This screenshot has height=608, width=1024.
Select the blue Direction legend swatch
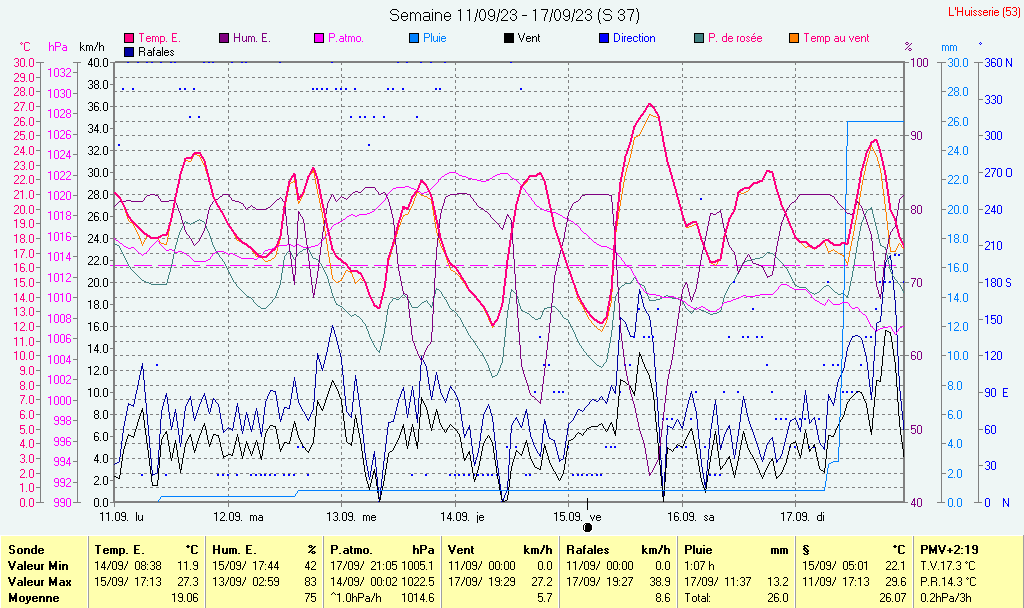click(604, 39)
